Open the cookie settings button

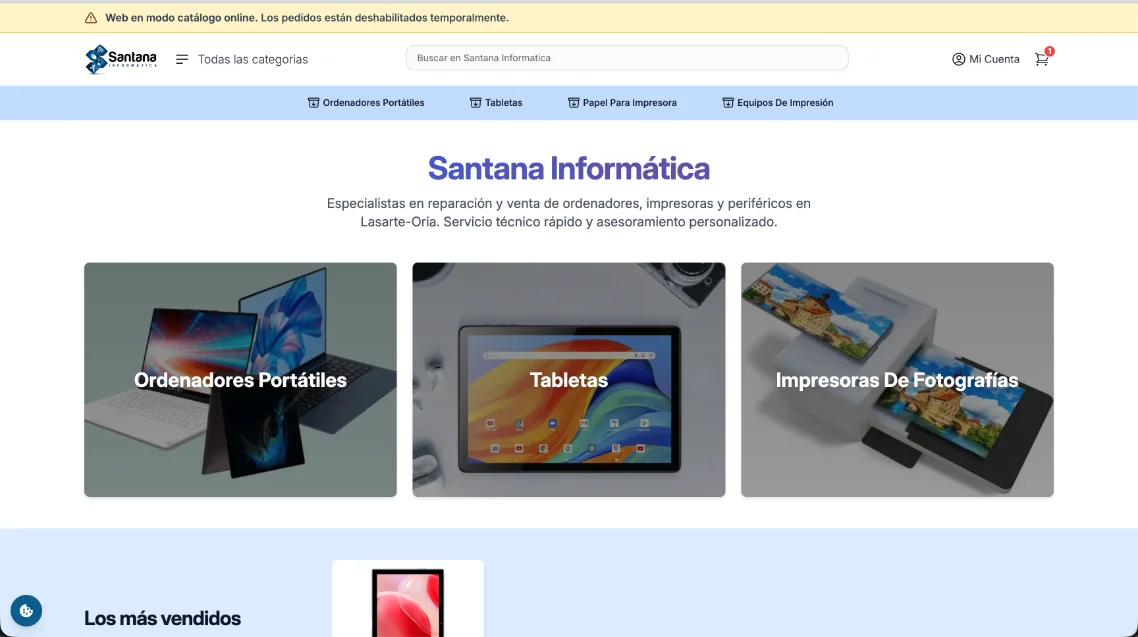click(26, 611)
